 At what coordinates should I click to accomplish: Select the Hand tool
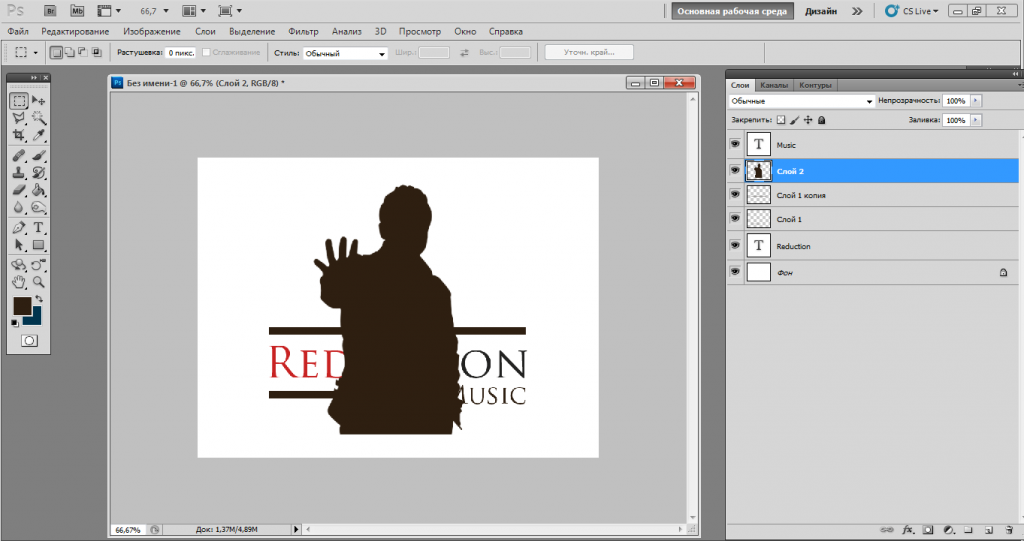pyautogui.click(x=19, y=282)
